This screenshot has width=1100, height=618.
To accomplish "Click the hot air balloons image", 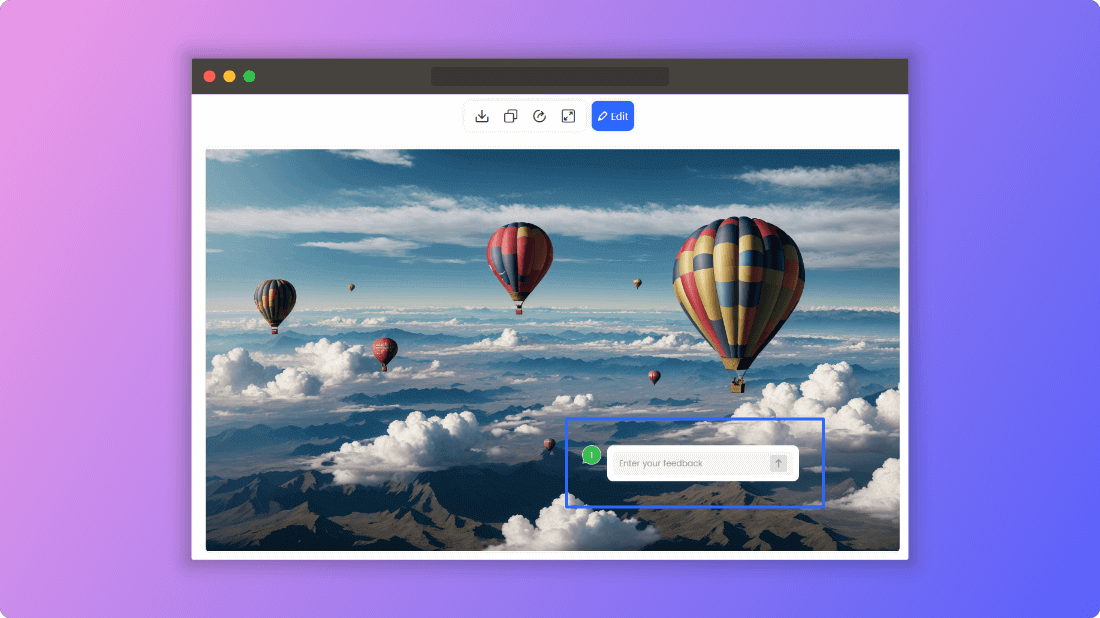I will (x=552, y=349).
